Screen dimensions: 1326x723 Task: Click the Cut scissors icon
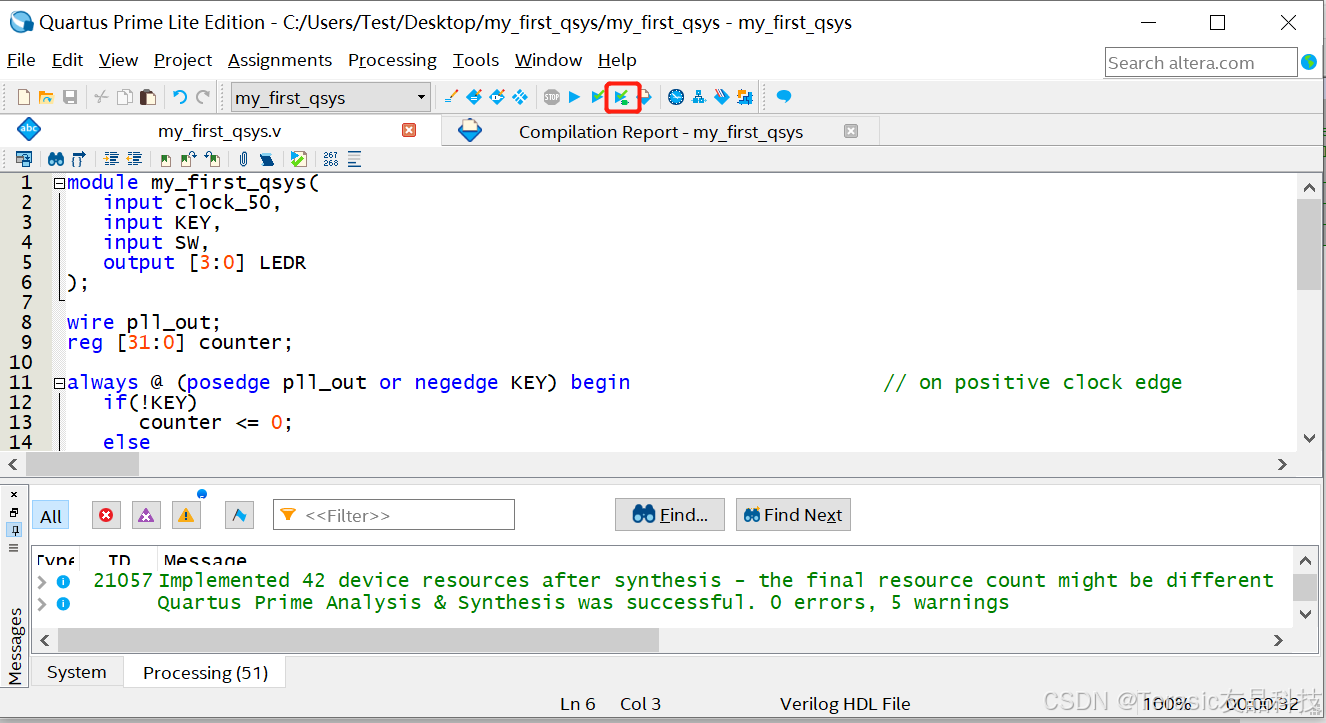(101, 97)
